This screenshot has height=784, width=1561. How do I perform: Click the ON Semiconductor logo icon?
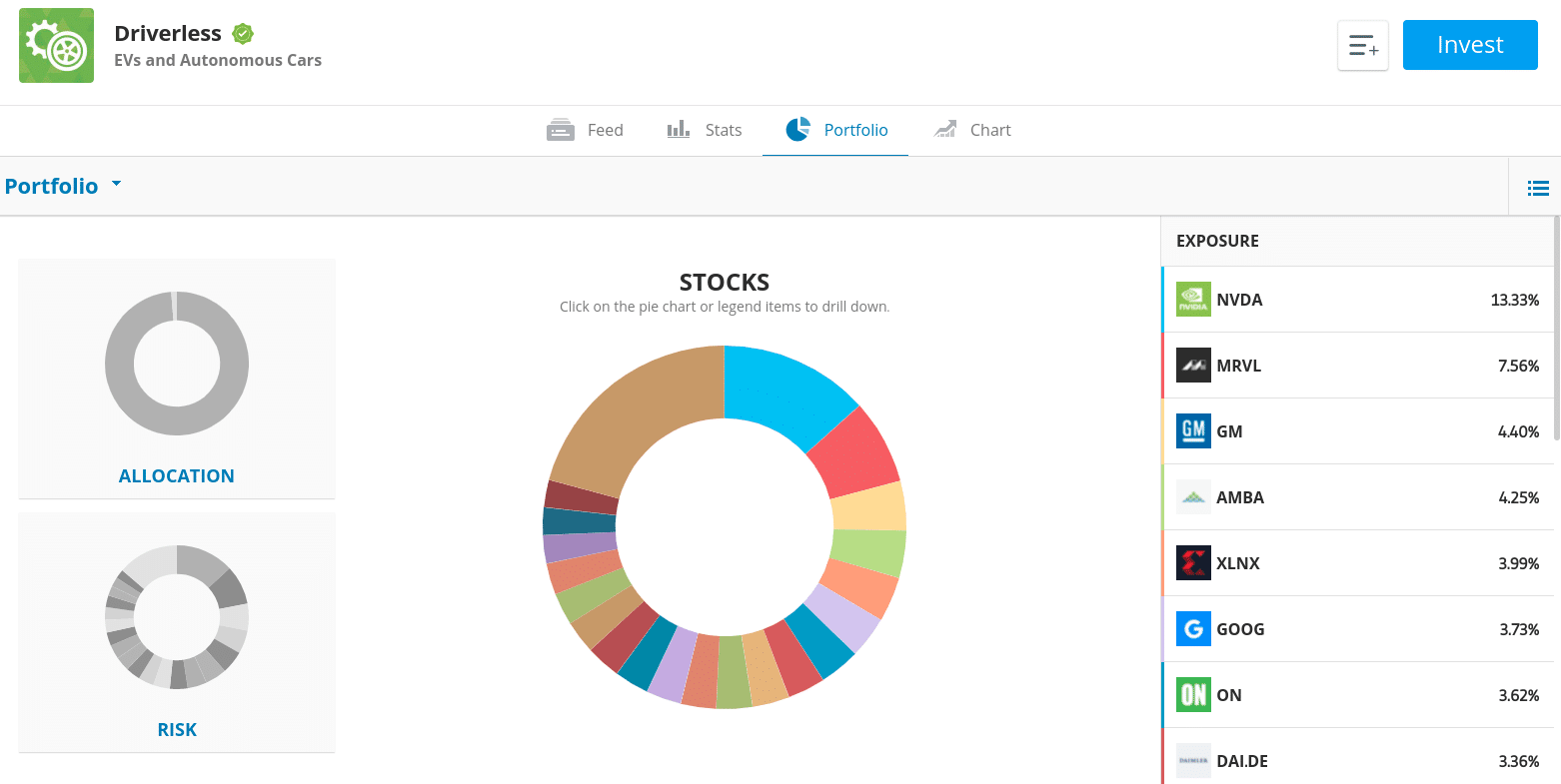[x=1193, y=695]
